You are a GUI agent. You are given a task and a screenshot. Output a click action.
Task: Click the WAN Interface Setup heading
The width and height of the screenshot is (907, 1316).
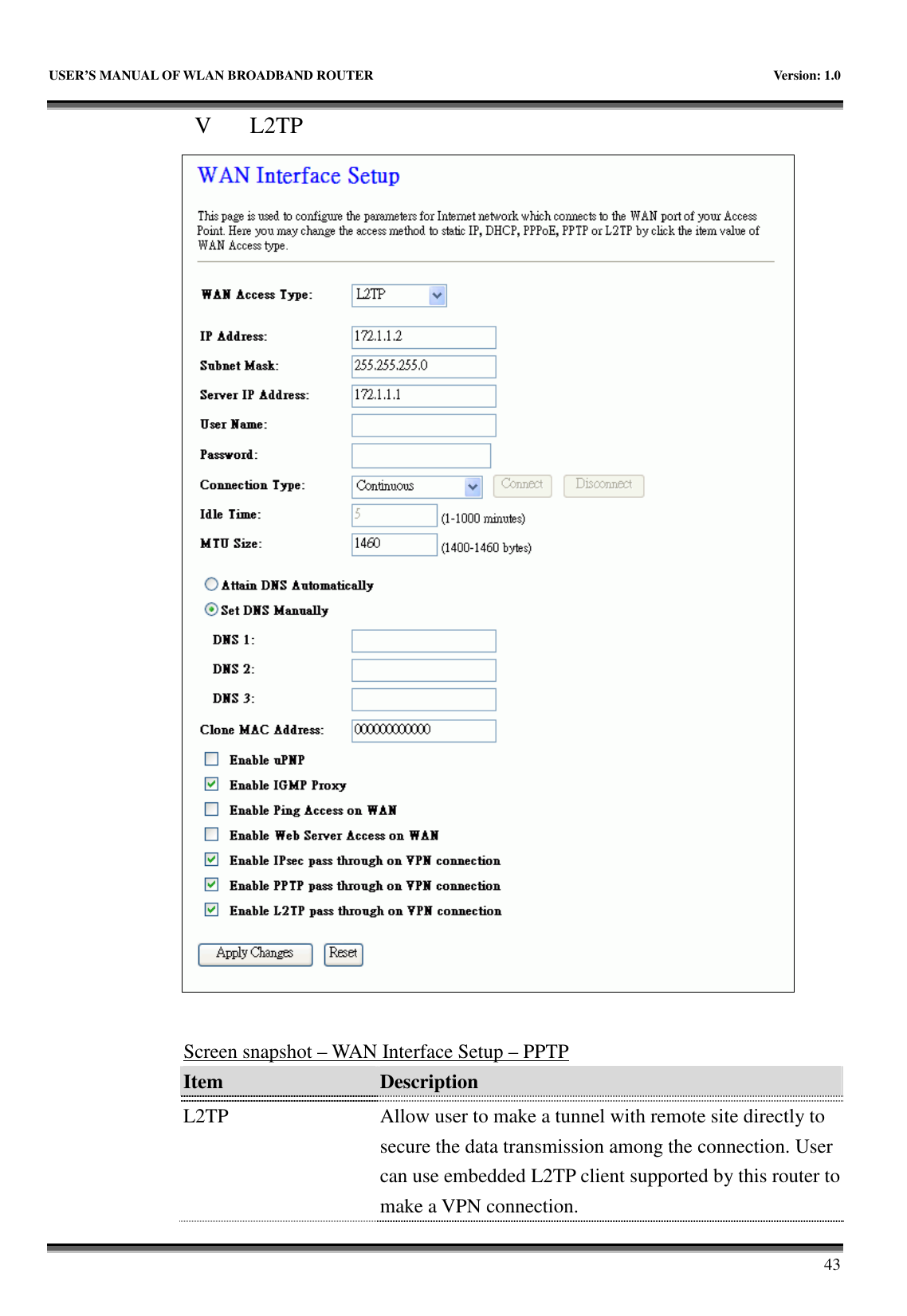(x=299, y=176)
